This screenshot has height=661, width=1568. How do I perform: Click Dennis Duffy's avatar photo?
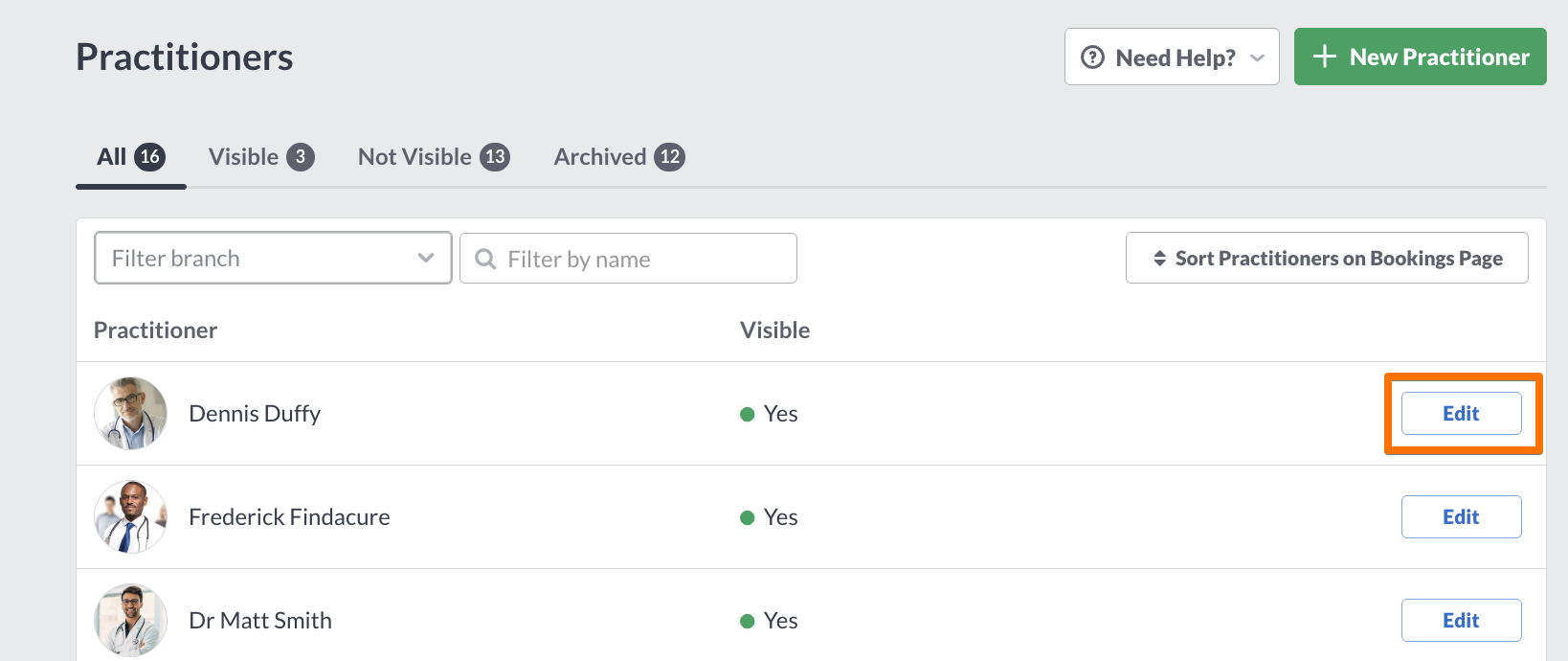tap(131, 413)
